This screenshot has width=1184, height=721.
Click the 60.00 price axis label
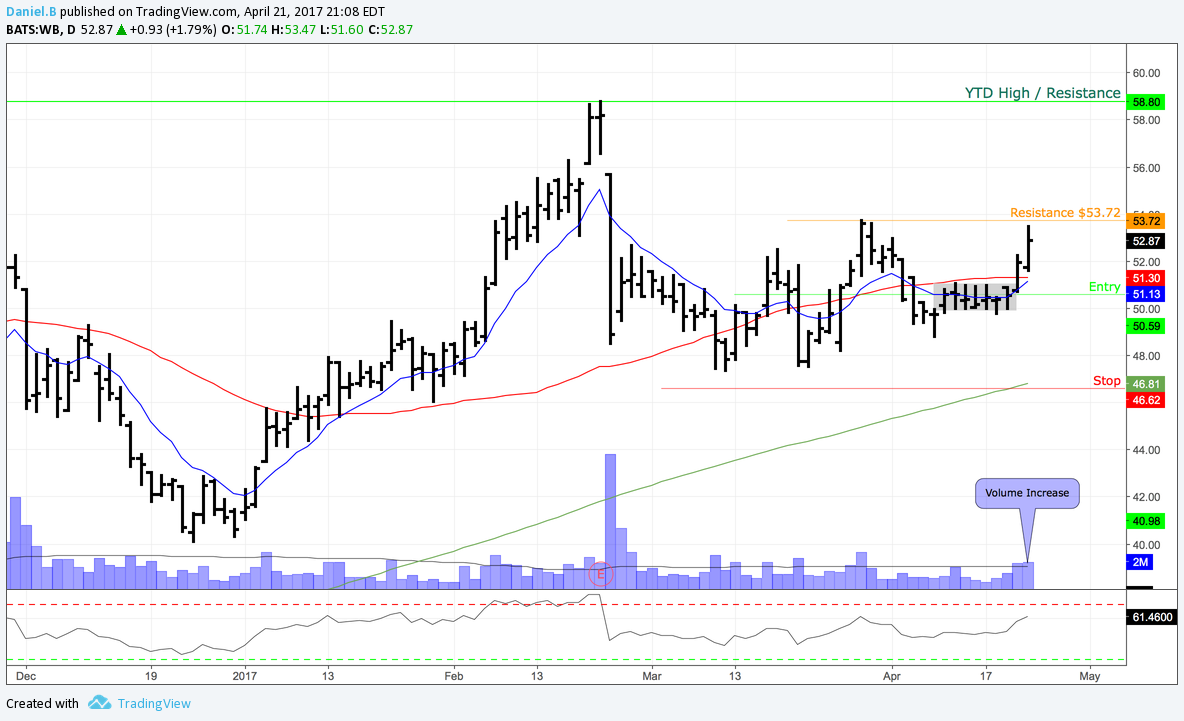point(1145,73)
